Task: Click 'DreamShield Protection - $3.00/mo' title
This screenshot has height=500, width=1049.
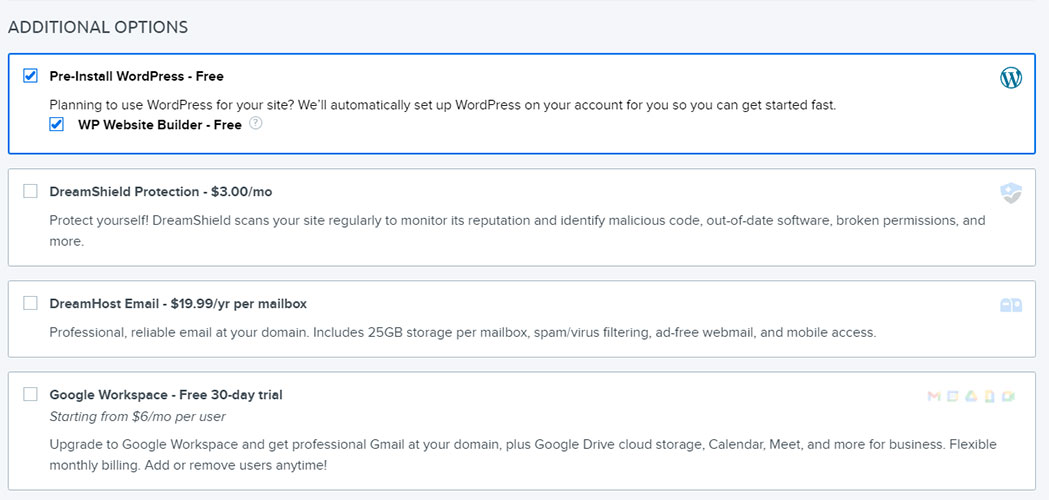Action: pyautogui.click(x=161, y=192)
